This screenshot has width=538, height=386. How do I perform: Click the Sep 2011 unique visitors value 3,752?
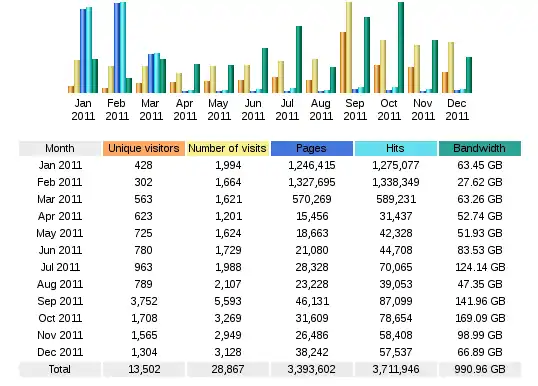144,301
